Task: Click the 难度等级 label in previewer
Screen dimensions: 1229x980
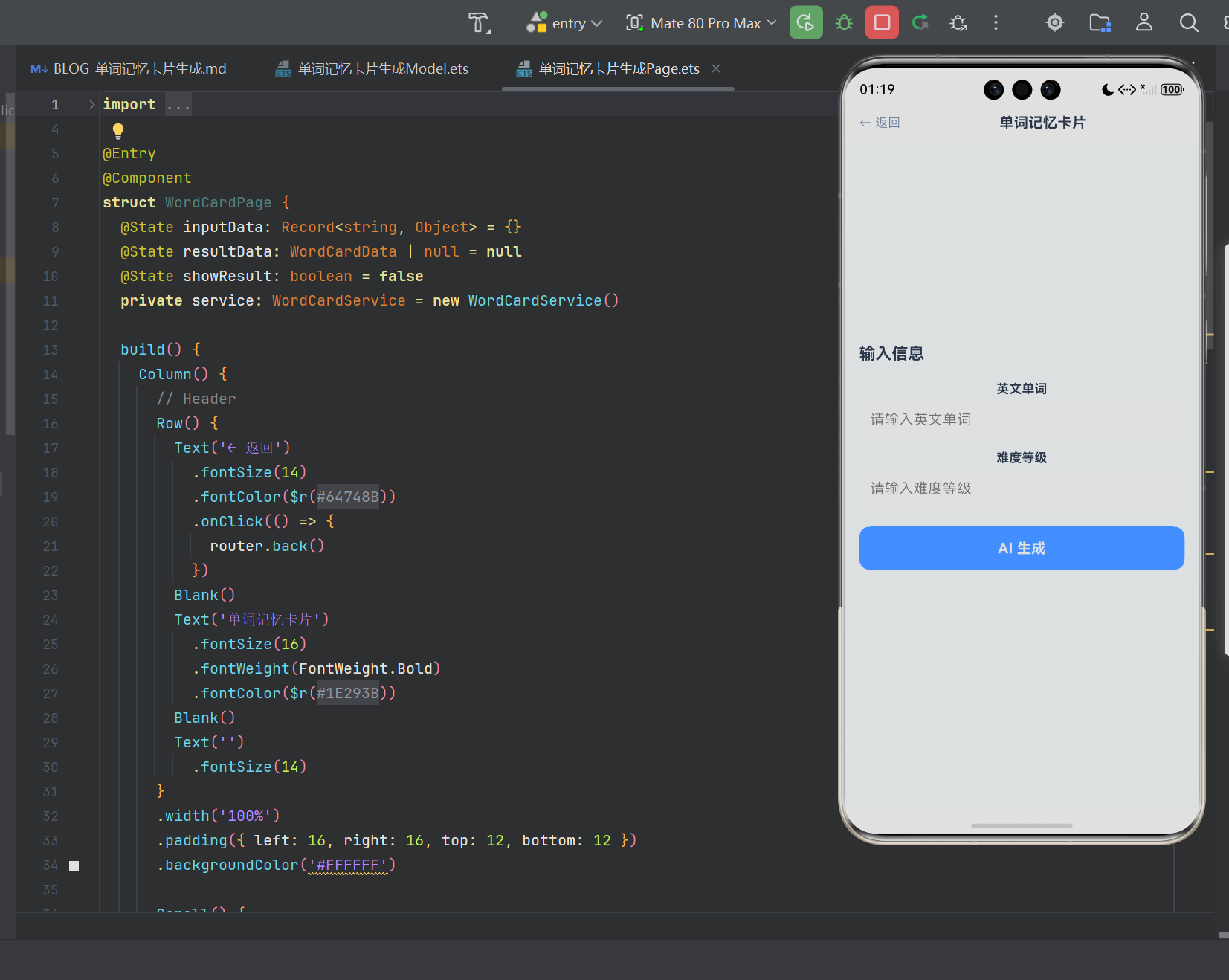Action: coord(1022,458)
